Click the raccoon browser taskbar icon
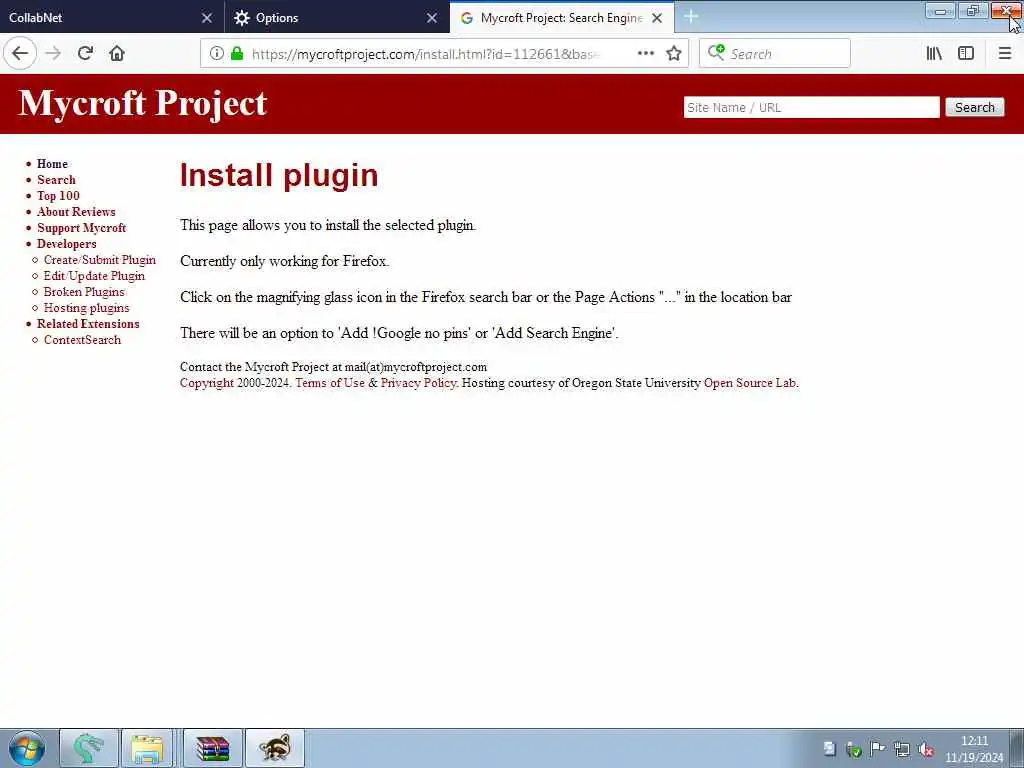The height and width of the screenshot is (768, 1024). (274, 748)
